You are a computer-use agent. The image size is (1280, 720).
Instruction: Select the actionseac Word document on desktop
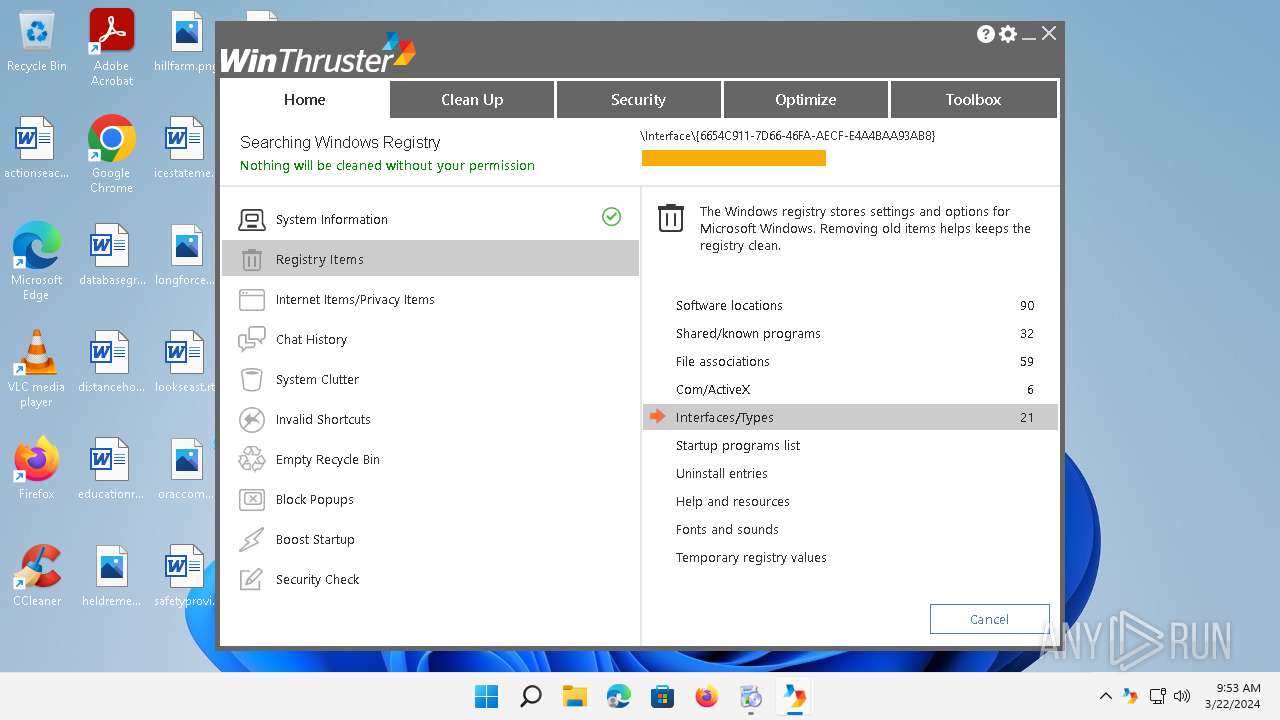tap(36, 149)
